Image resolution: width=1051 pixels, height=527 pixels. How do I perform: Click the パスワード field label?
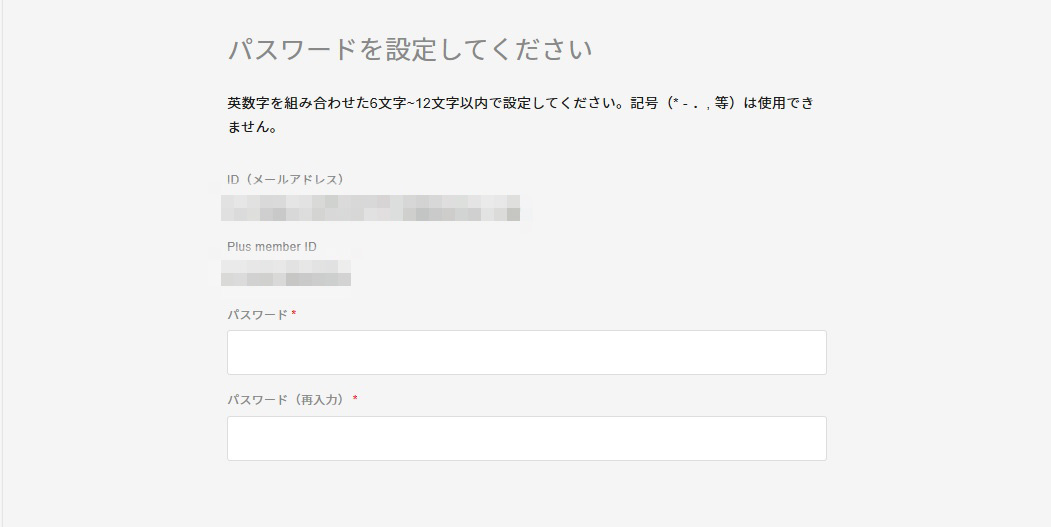(x=257, y=315)
